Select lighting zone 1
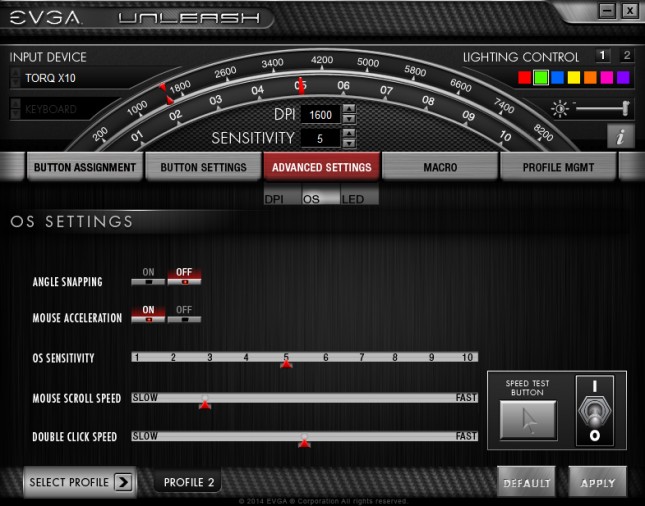This screenshot has height=506, width=645. pyautogui.click(x=603, y=56)
